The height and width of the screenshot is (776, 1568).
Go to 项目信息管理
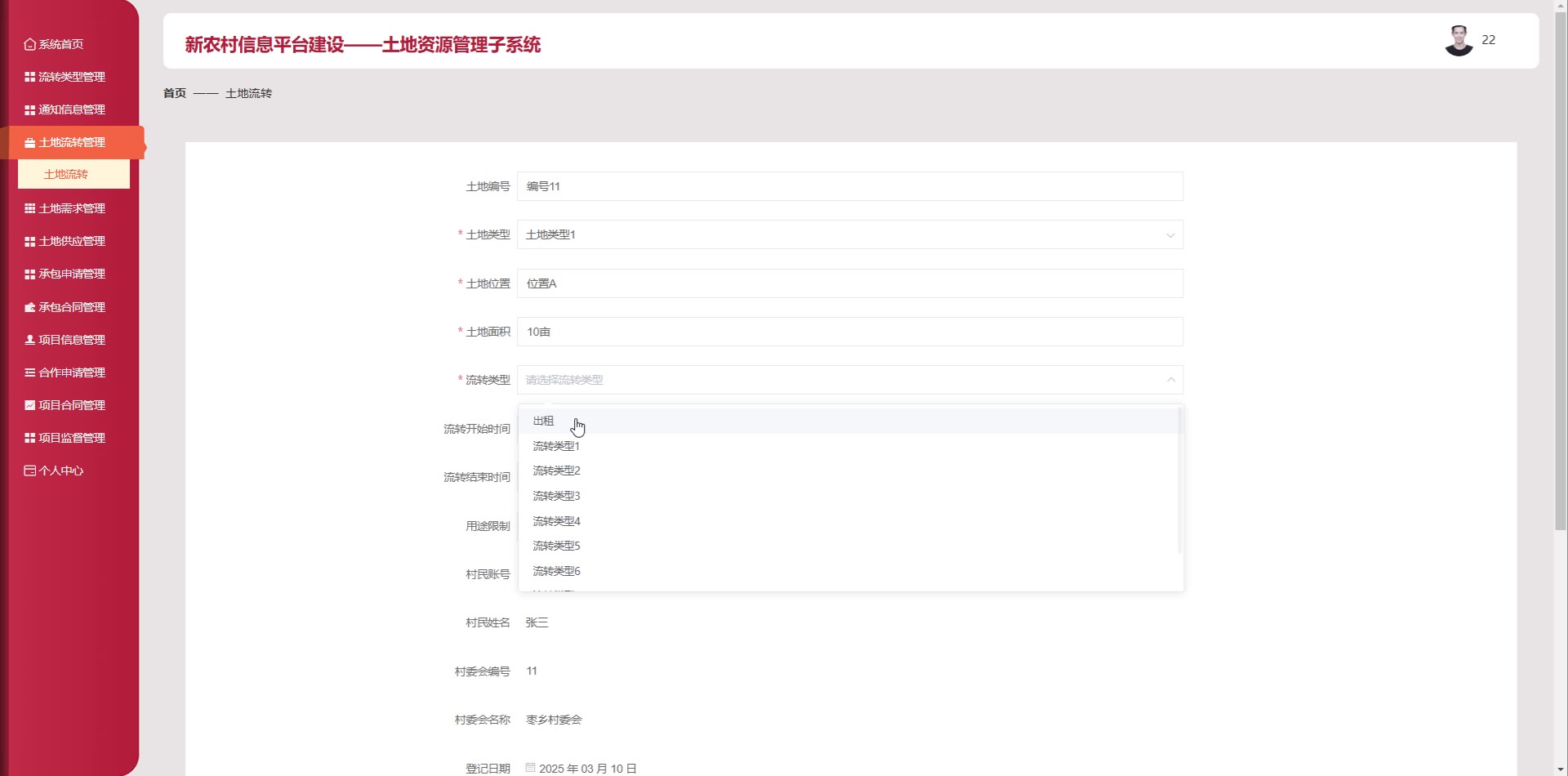click(x=72, y=340)
